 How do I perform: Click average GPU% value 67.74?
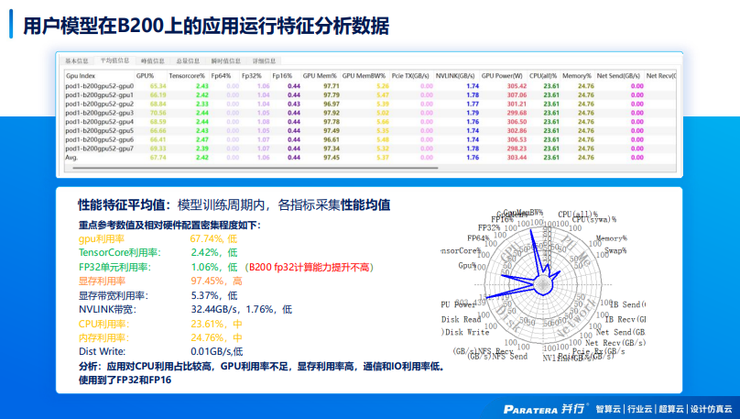coord(158,157)
